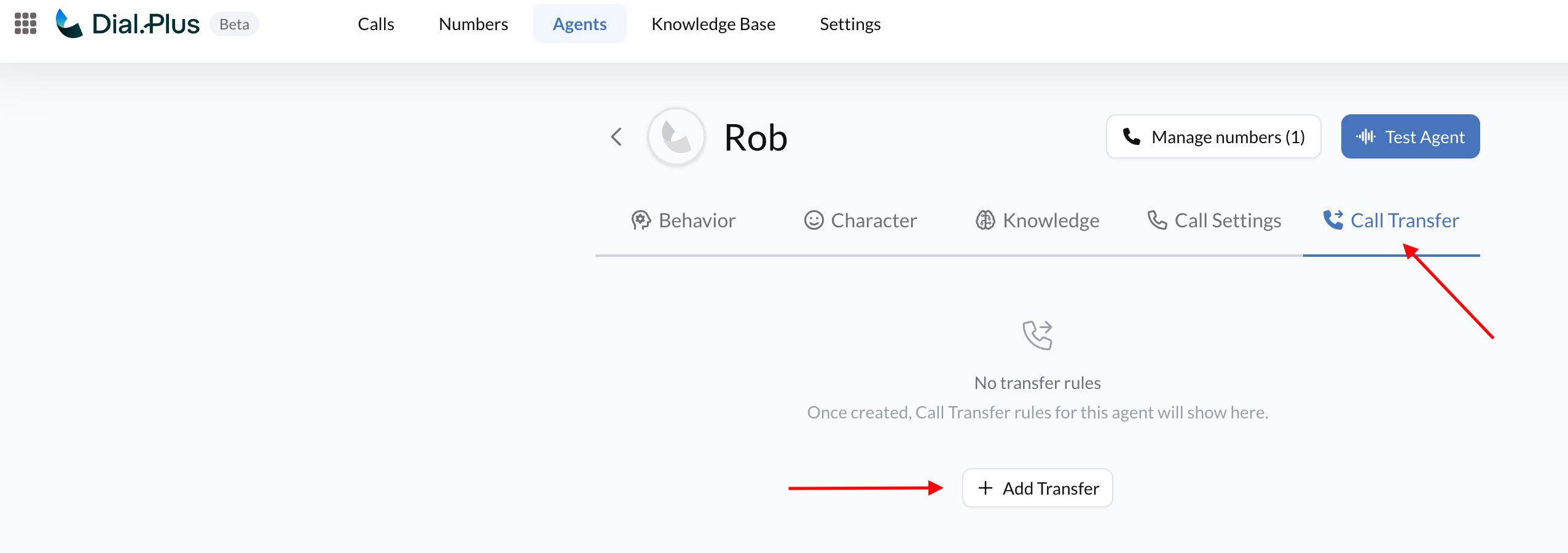Screen dimensions: 1568x553
Task: Click the waveform icon on Test Agent
Action: pyautogui.click(x=1365, y=136)
